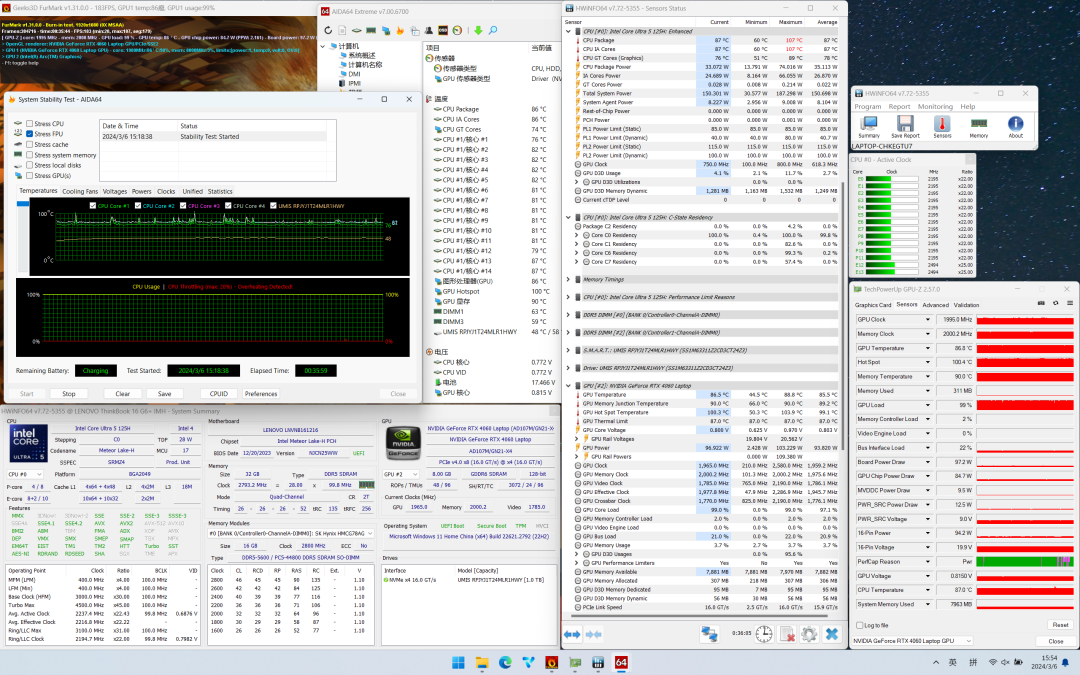Screen dimensions: 1080x675
Task: Click the blue X close sensors icon
Action: point(832,634)
